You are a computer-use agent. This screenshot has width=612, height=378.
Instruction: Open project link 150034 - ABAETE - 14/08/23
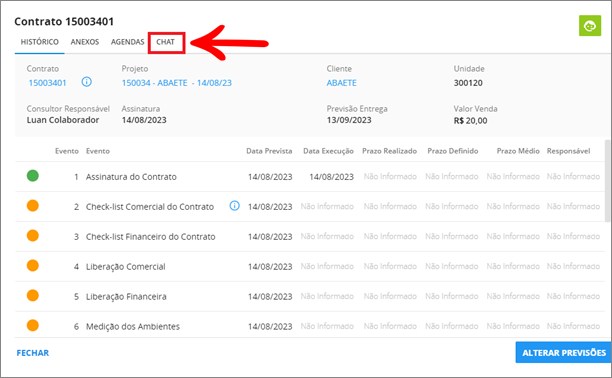[176, 83]
